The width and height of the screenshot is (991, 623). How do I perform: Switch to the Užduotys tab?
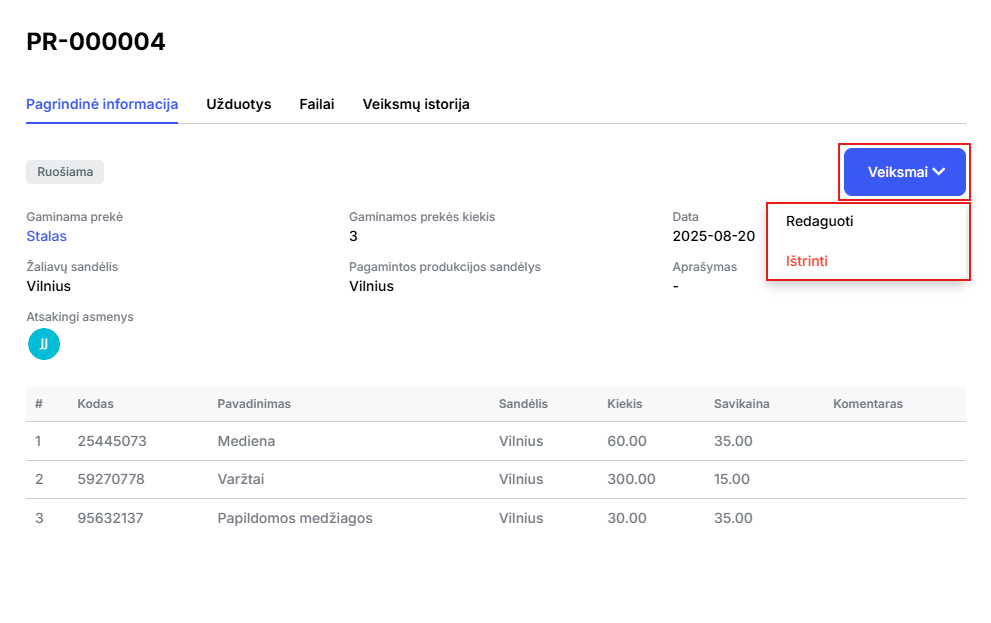(x=238, y=104)
